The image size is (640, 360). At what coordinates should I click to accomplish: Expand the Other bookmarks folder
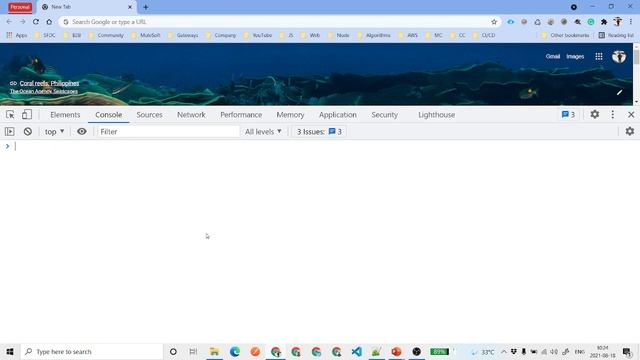[x=565, y=36]
